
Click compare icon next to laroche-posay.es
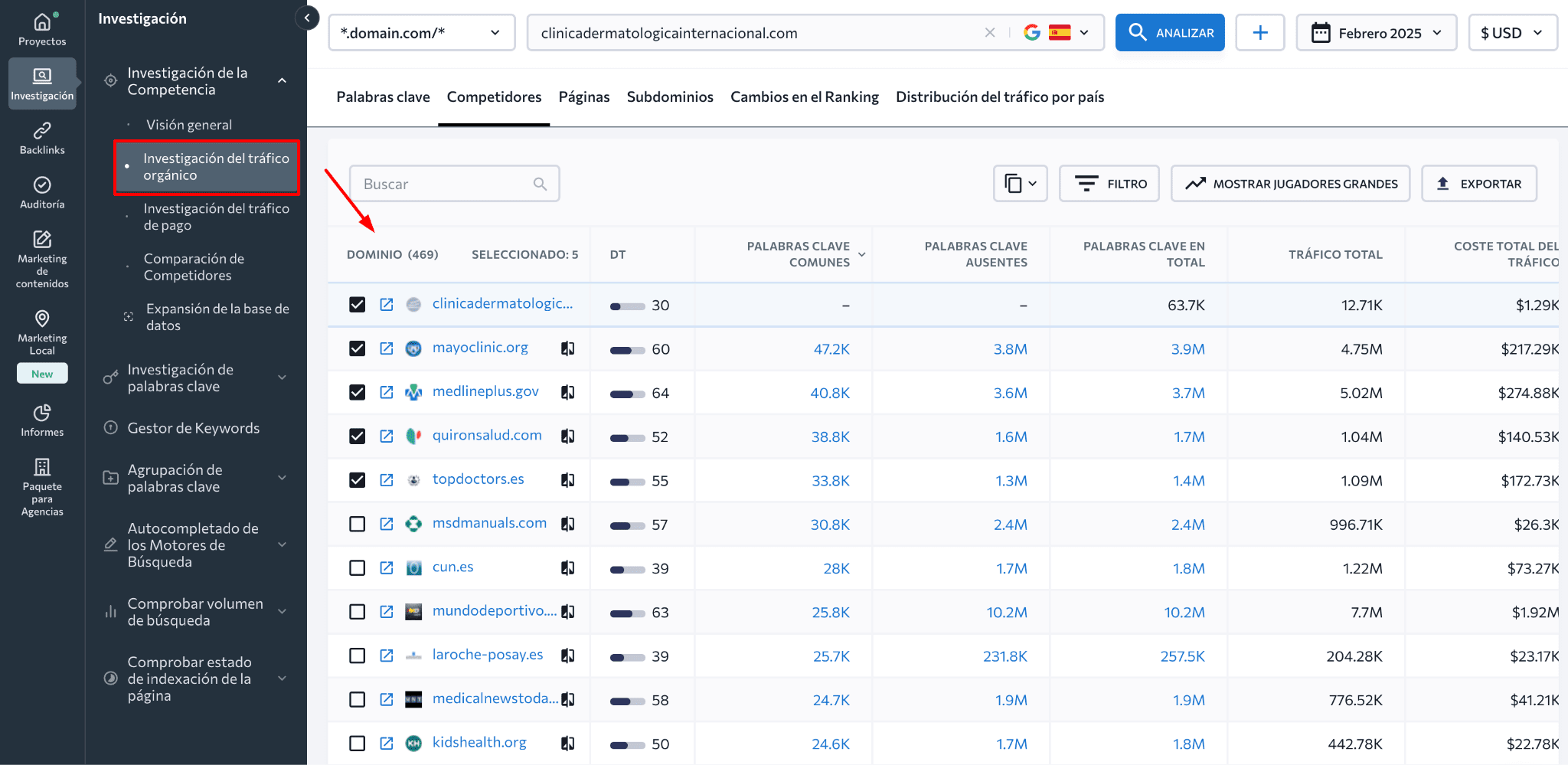(x=567, y=655)
